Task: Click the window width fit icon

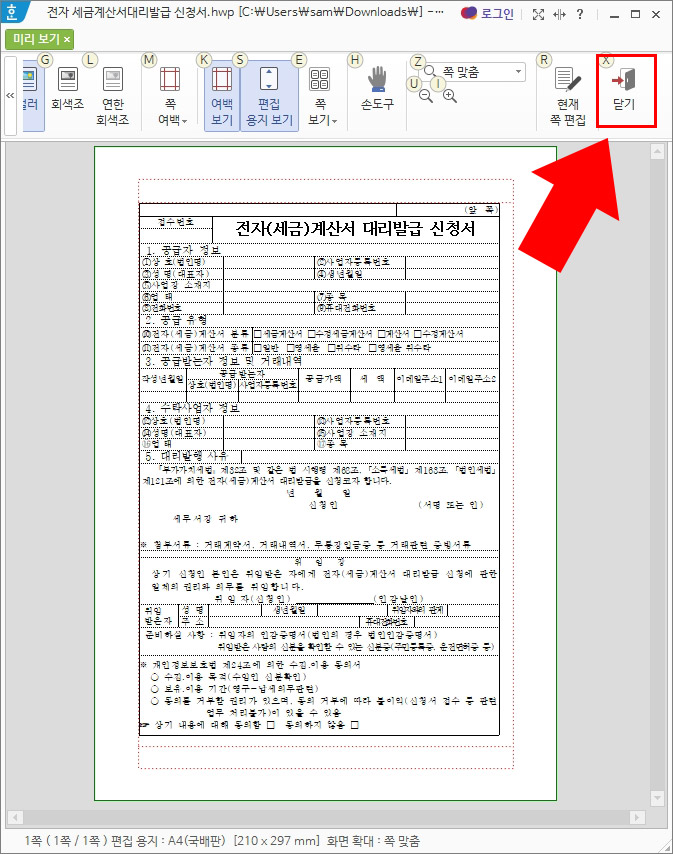Action: 559,14
